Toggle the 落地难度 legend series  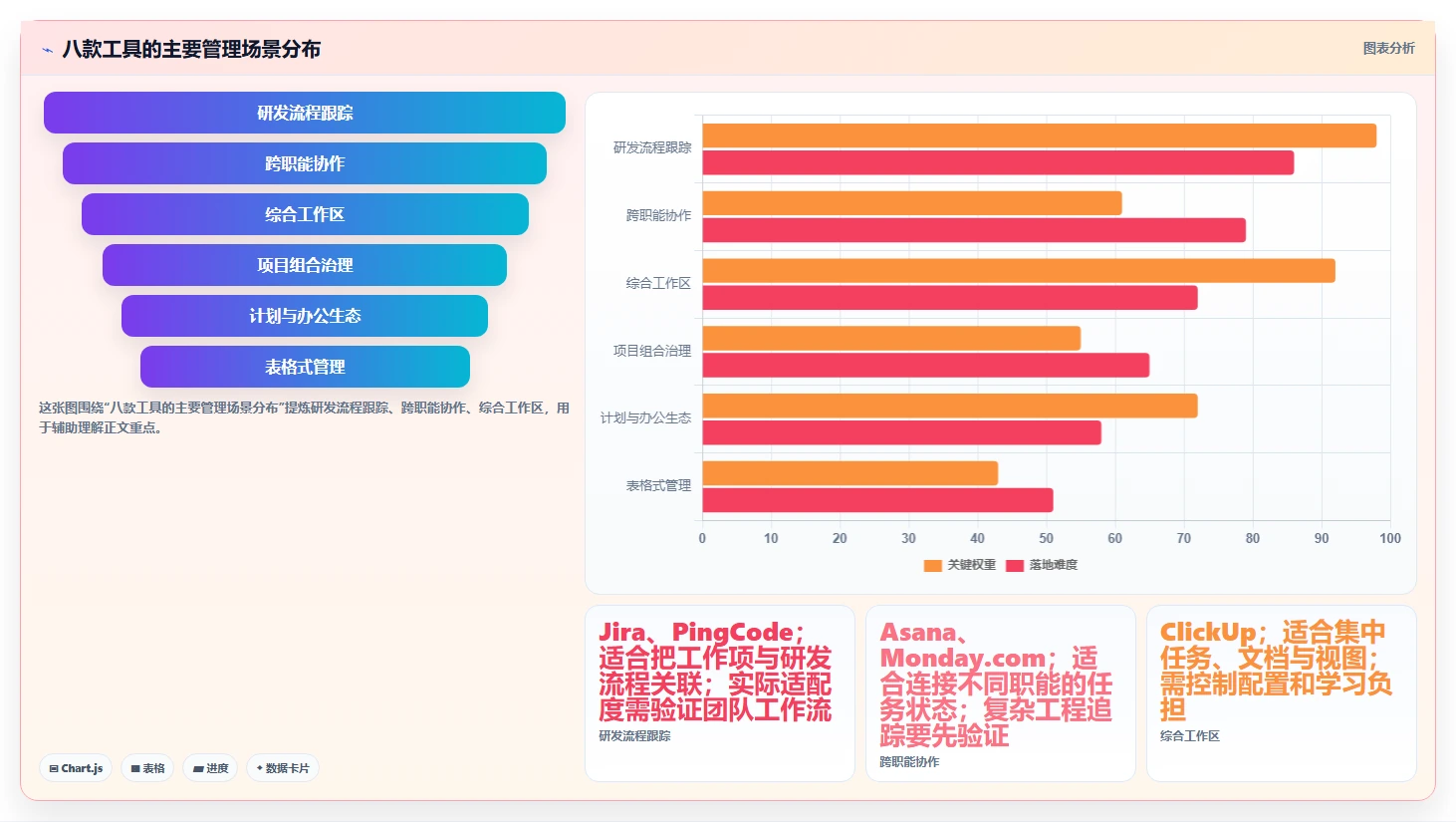point(1042,565)
